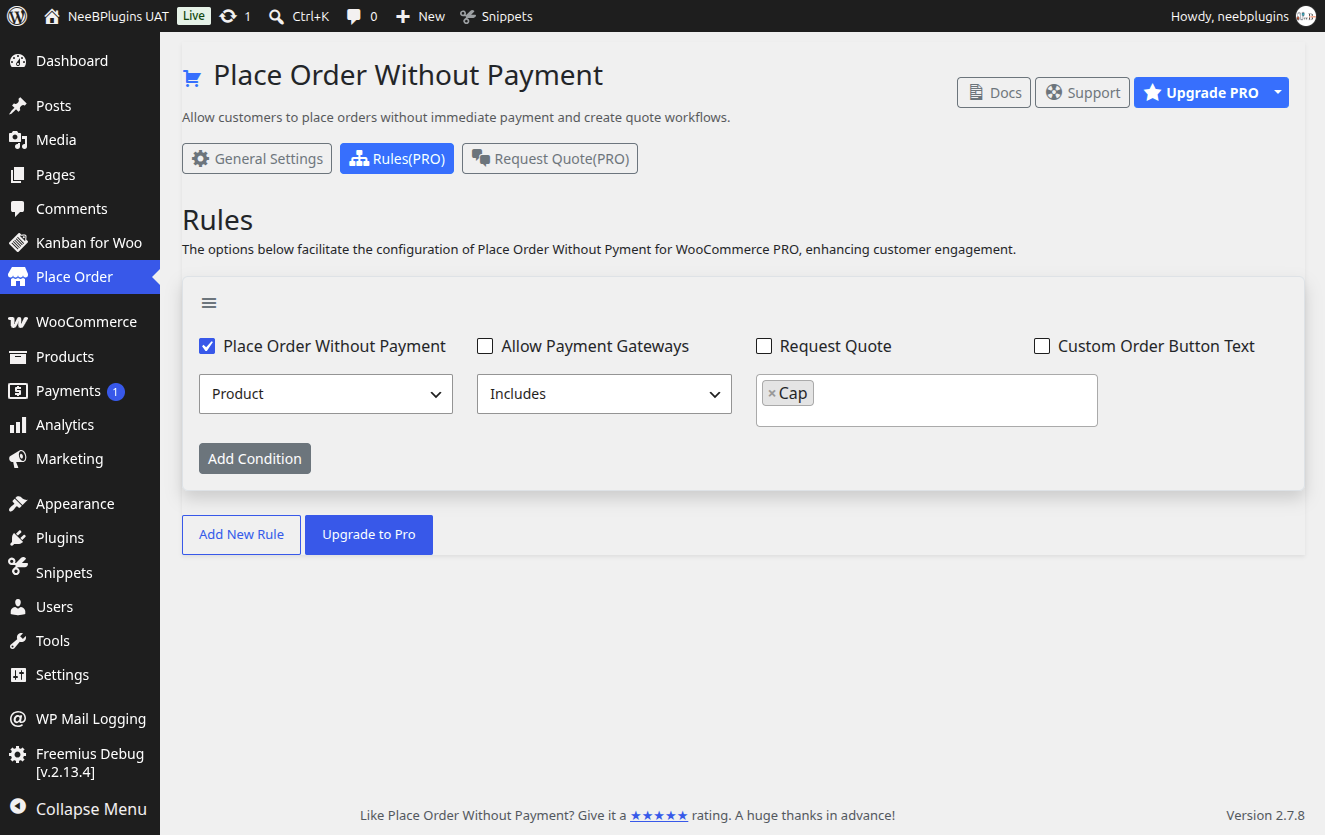Open the comments bubble in admin bar
The image size is (1325, 835).
point(353,16)
